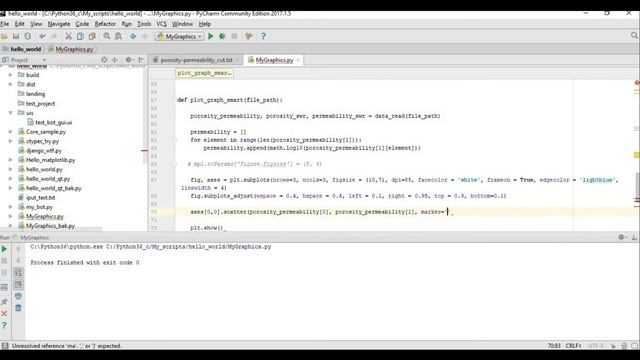Expand the dist folder

point(11,84)
